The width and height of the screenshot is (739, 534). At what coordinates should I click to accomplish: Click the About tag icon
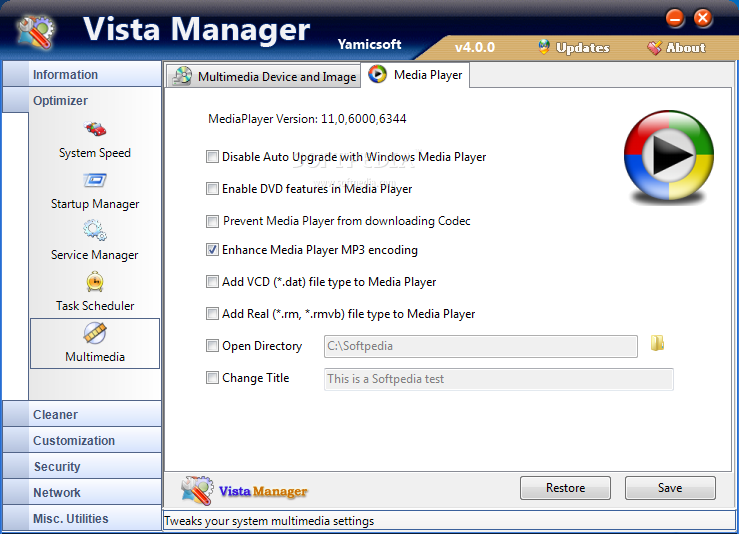[654, 47]
